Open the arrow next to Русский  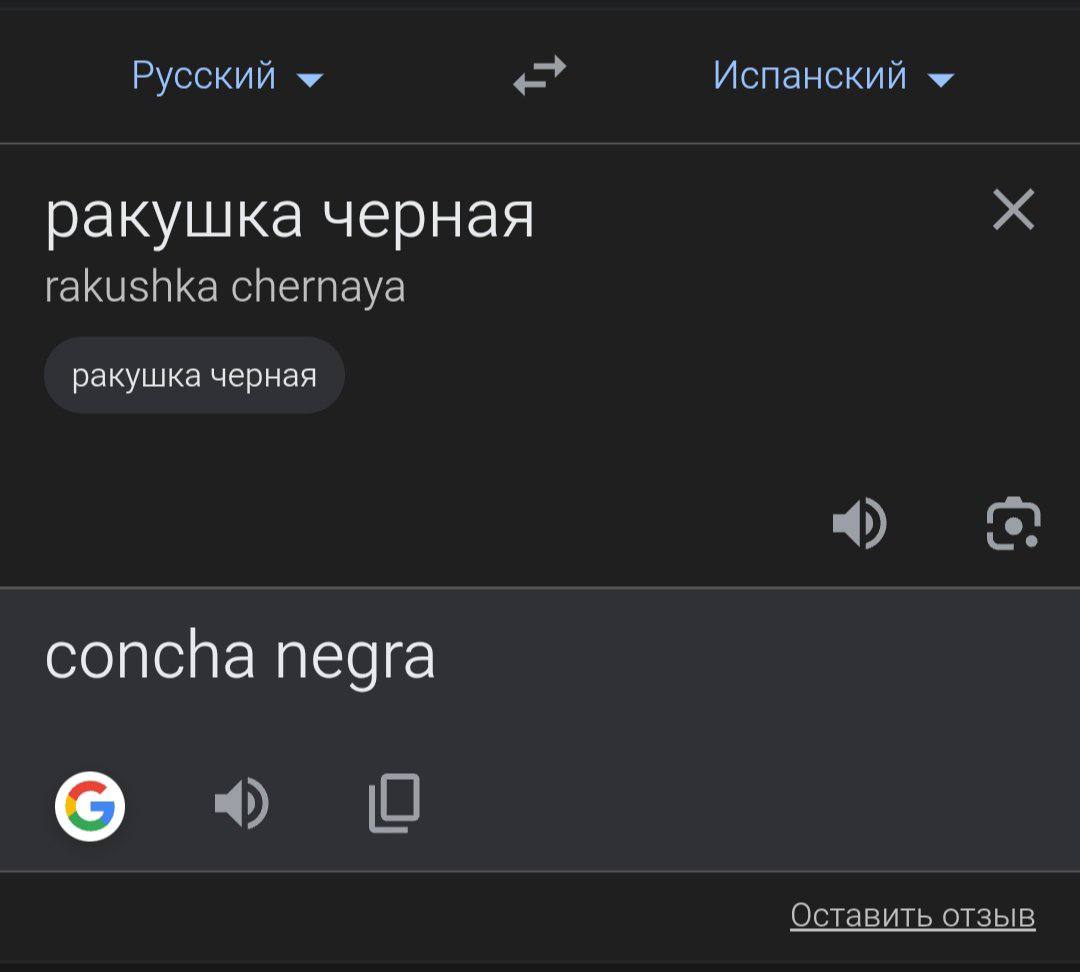click(311, 79)
